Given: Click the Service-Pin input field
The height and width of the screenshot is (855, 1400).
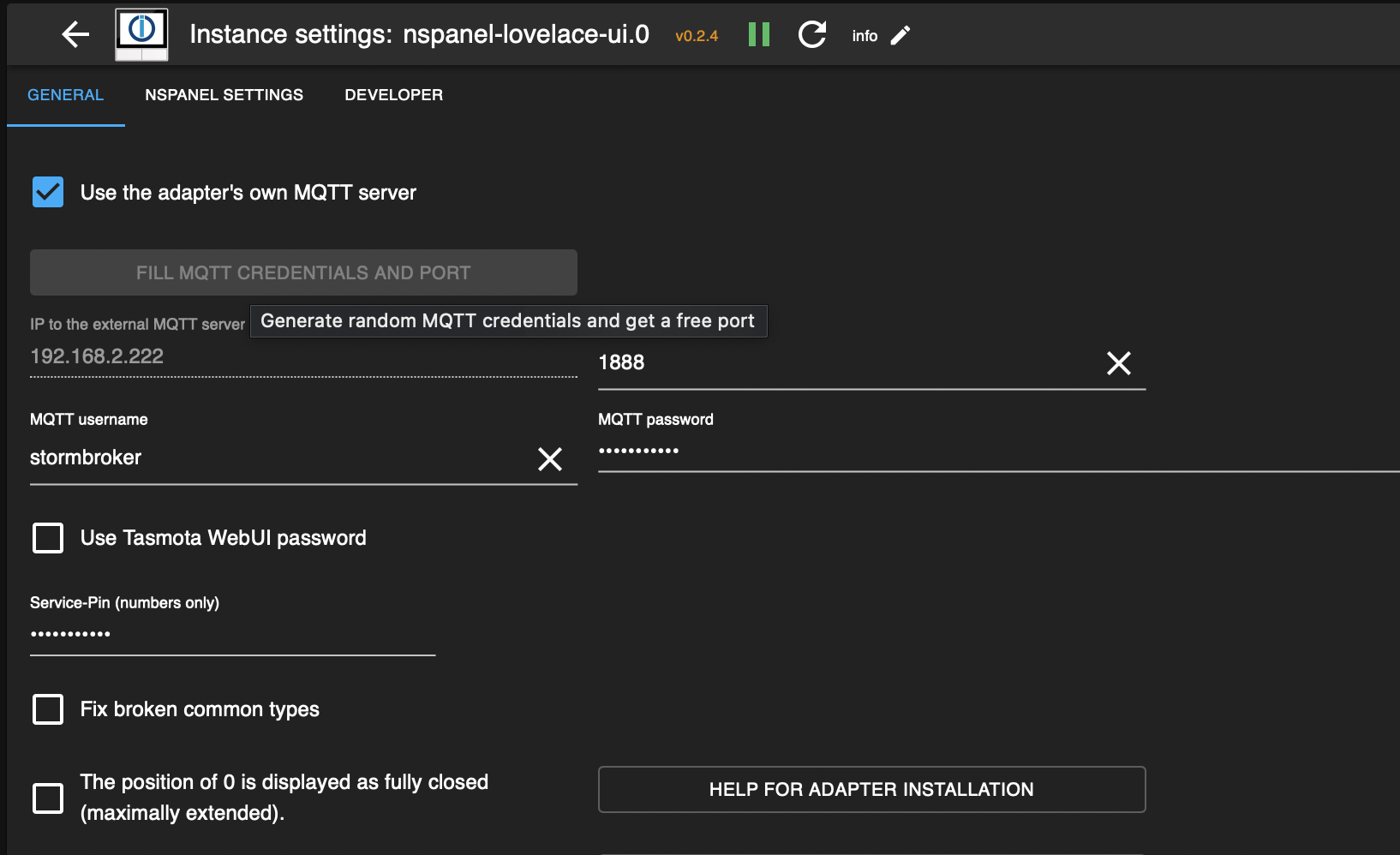Looking at the screenshot, I should coord(231,635).
